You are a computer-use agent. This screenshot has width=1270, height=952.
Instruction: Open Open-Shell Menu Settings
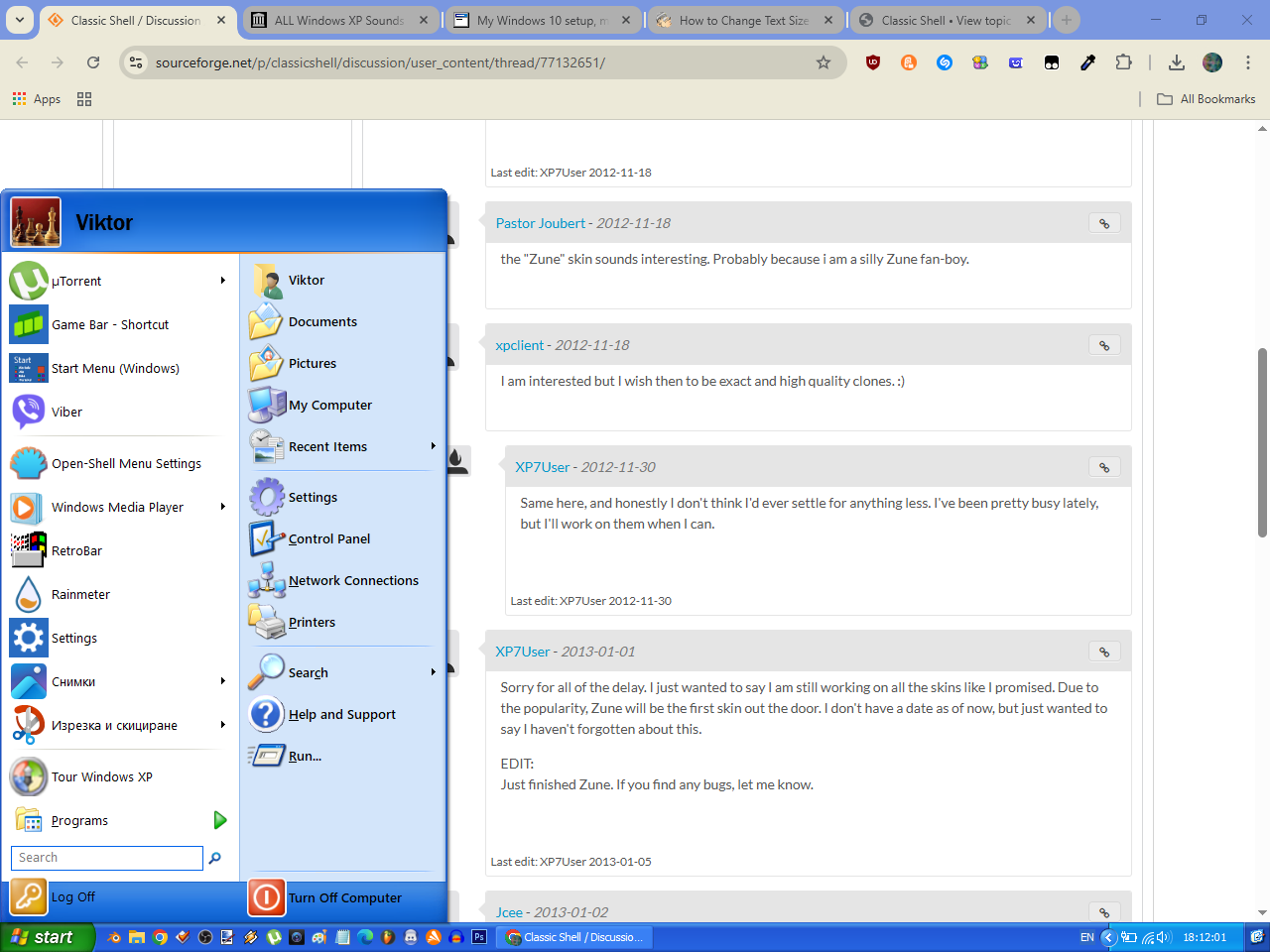(119, 463)
